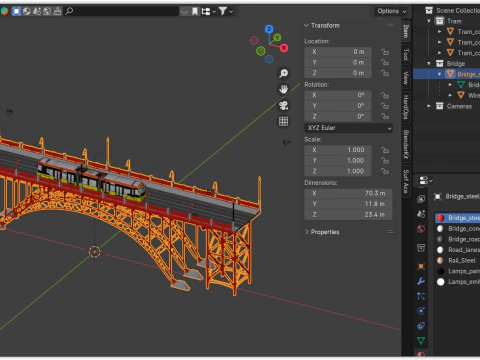Select the Lamps_paint material slot
This screenshot has width=480, height=360.
(457, 271)
